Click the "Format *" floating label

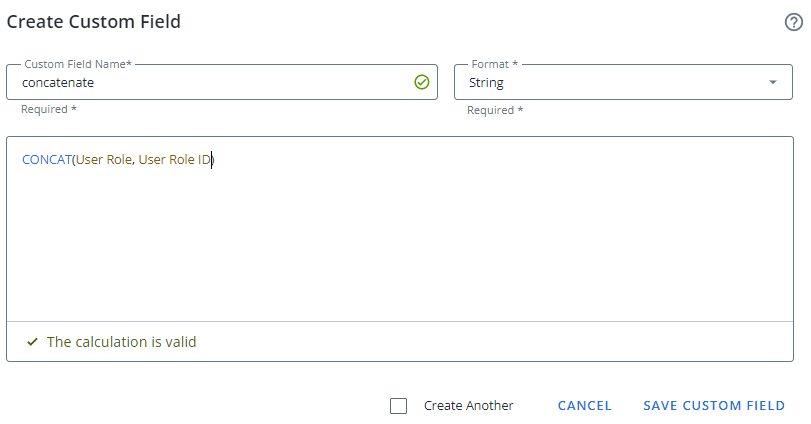tap(495, 63)
